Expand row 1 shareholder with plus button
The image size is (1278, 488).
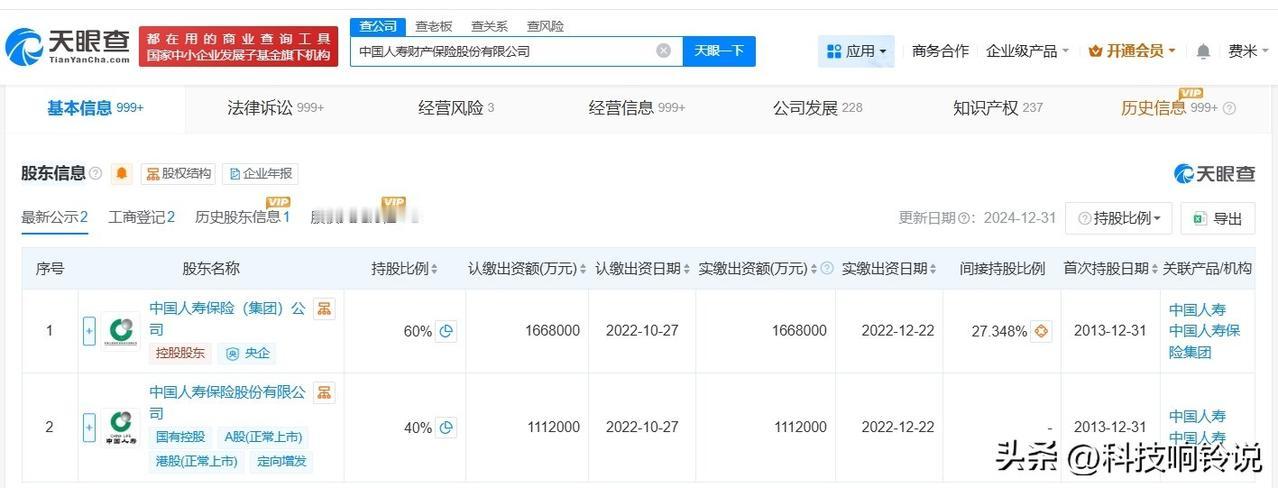89,331
